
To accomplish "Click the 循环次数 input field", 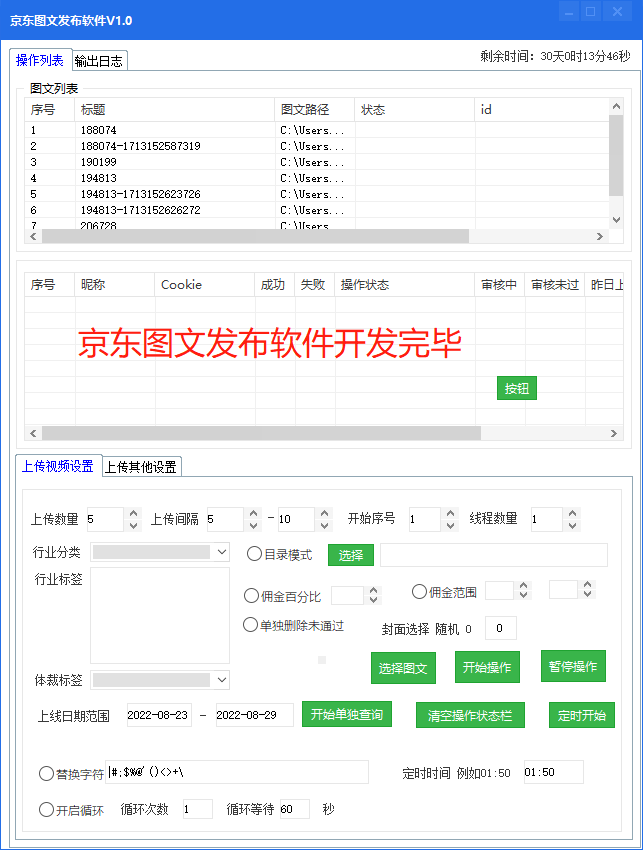I will point(197,809).
